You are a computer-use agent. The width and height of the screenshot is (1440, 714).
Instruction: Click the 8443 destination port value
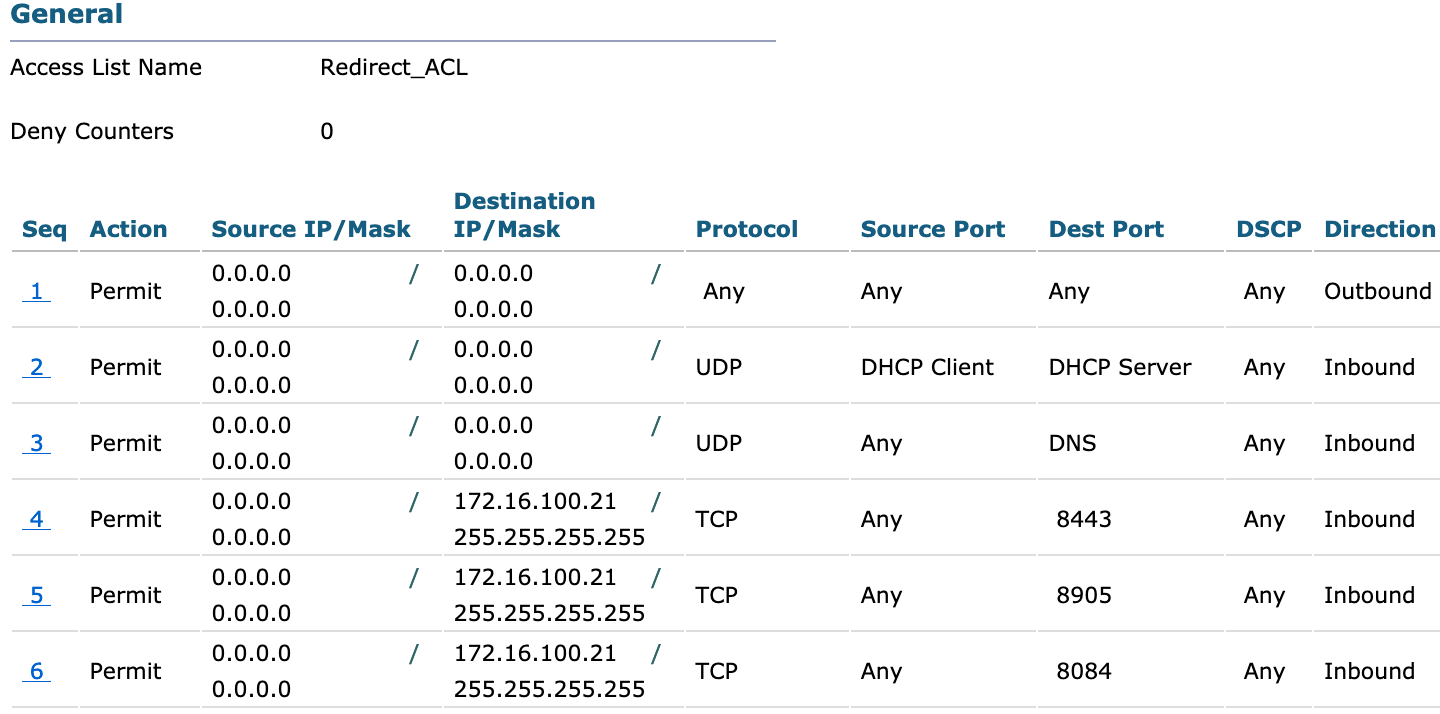(1084, 520)
